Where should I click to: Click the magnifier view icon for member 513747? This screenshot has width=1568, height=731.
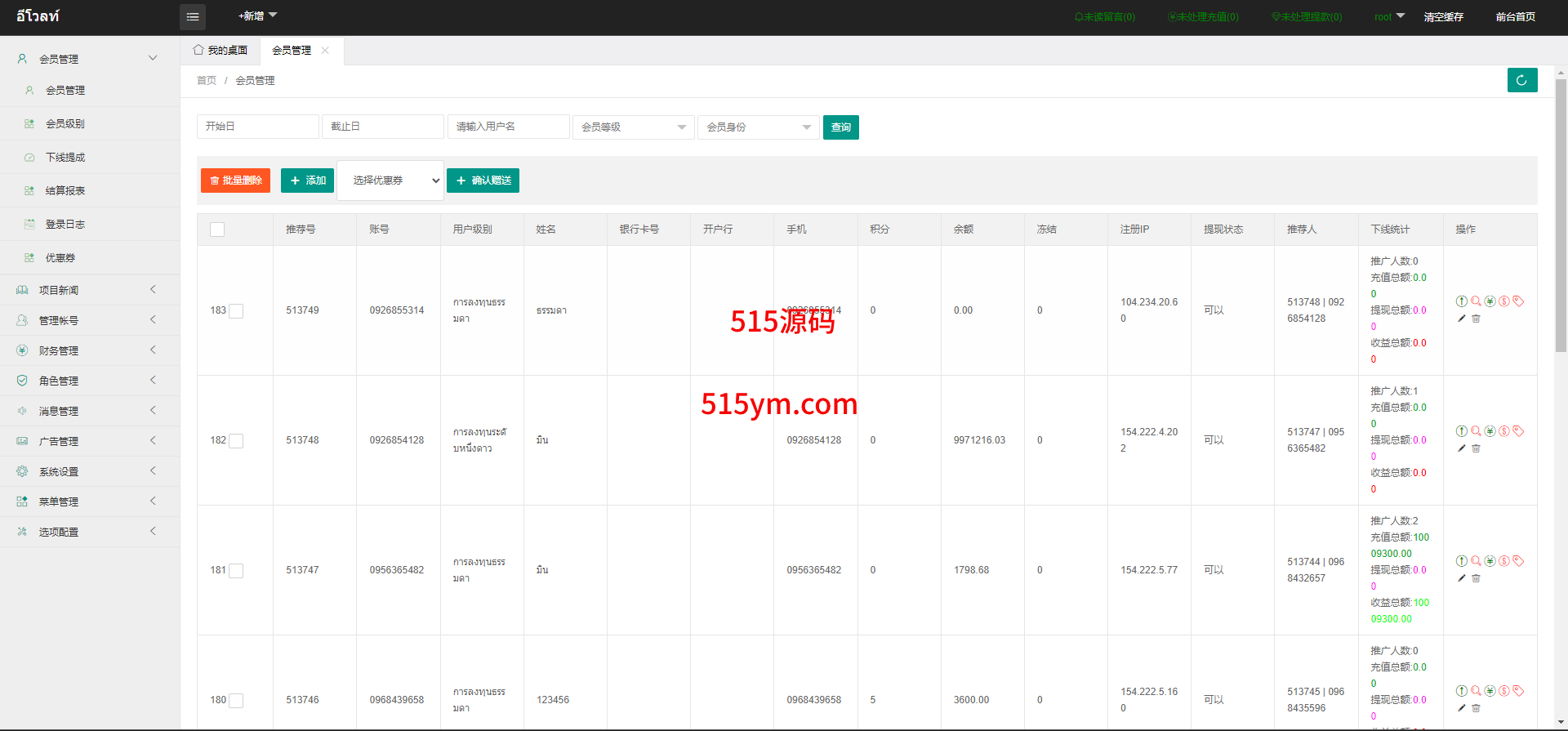[x=1476, y=561]
